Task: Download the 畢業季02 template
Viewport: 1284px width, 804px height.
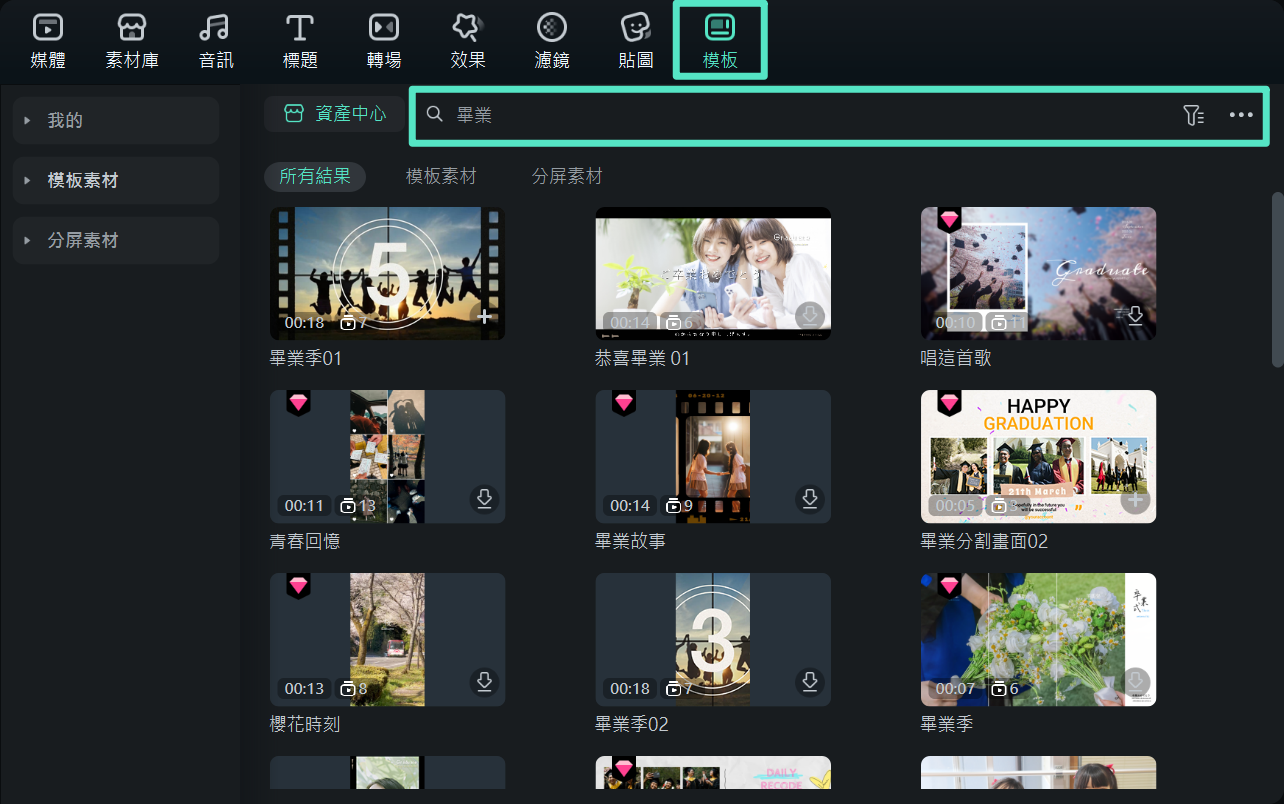Action: [x=810, y=682]
